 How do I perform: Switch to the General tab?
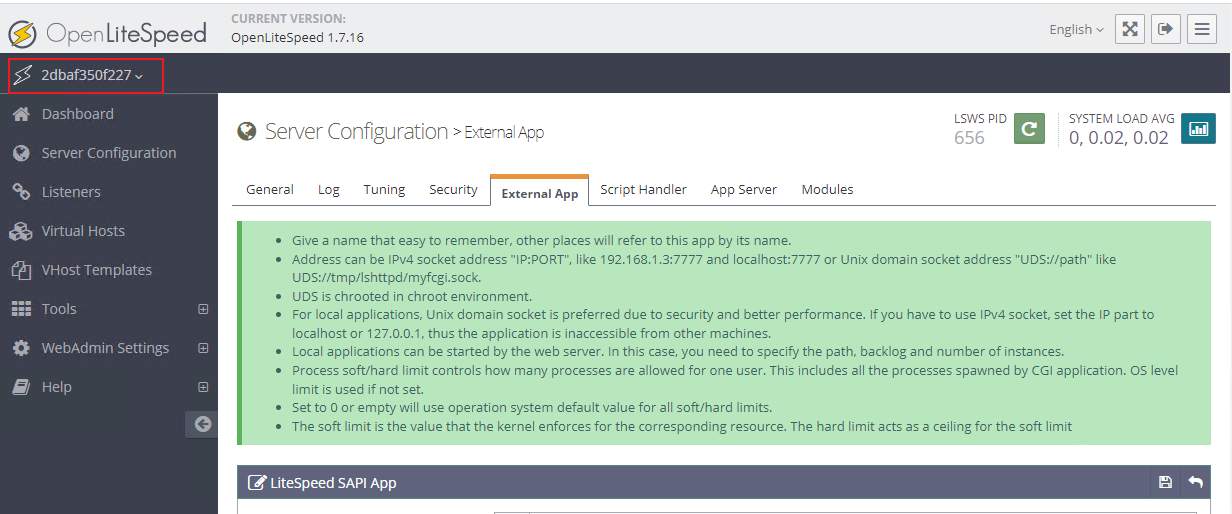coord(270,189)
